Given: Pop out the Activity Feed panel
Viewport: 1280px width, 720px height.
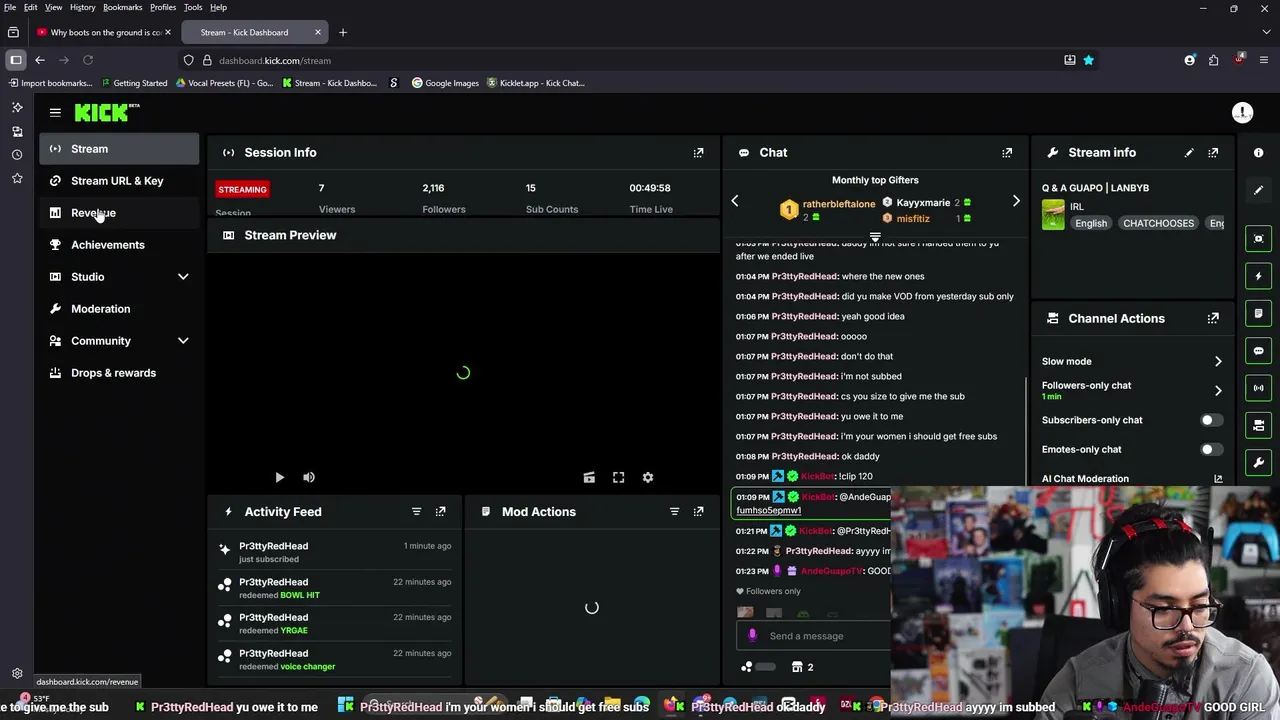Looking at the screenshot, I should click(x=440, y=512).
